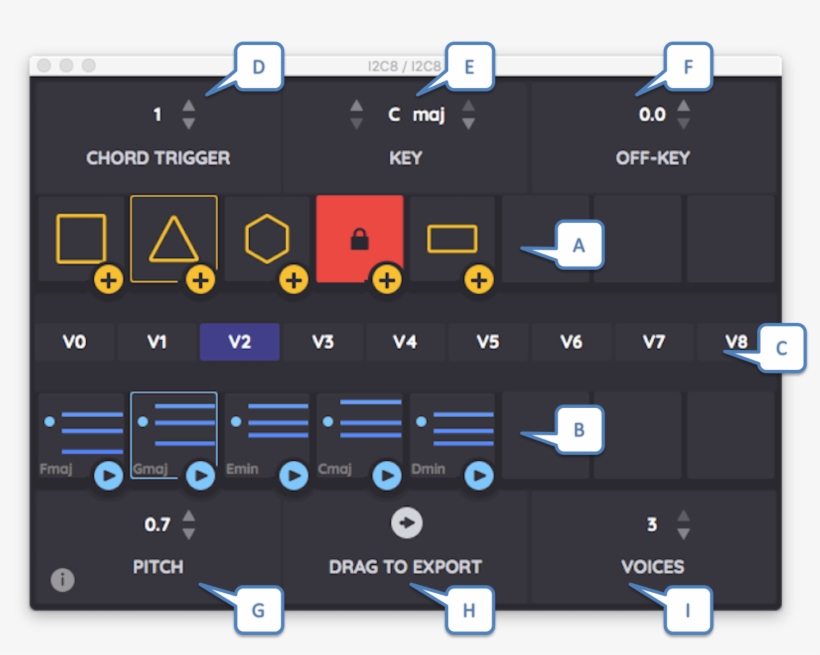Image resolution: width=820 pixels, height=655 pixels.
Task: Select the triangle chord trigger pad
Action: (172, 238)
